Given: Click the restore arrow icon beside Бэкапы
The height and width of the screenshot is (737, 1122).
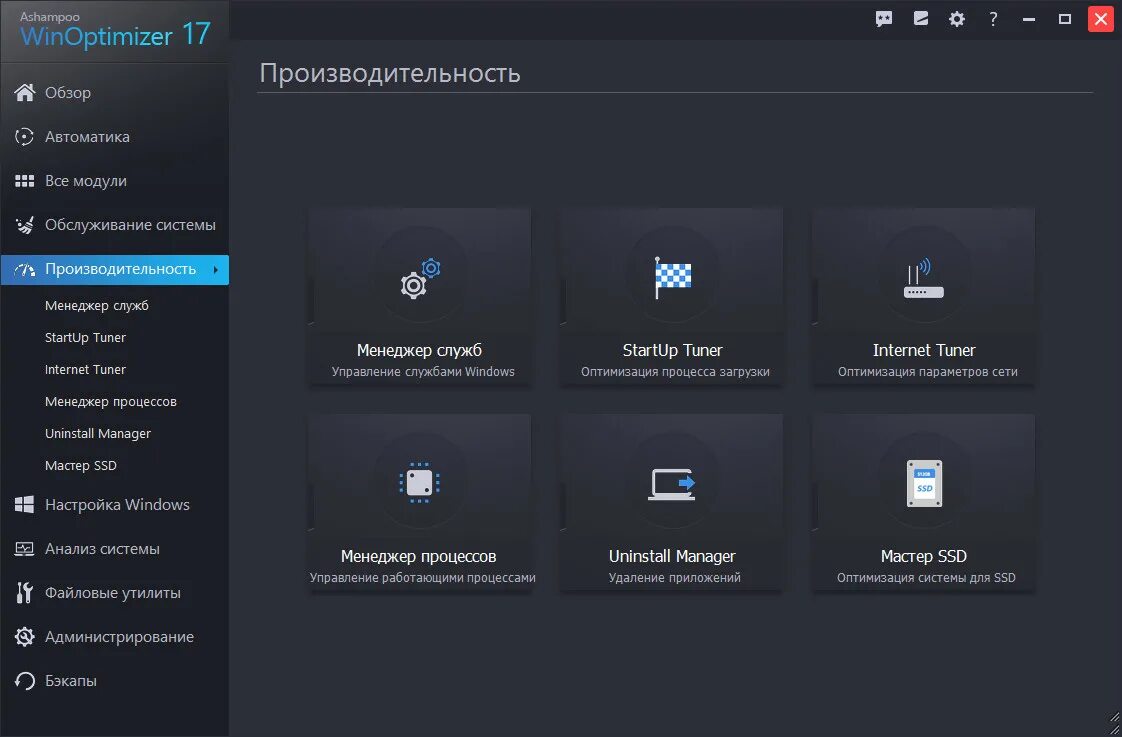Looking at the screenshot, I should pyautogui.click(x=24, y=681).
